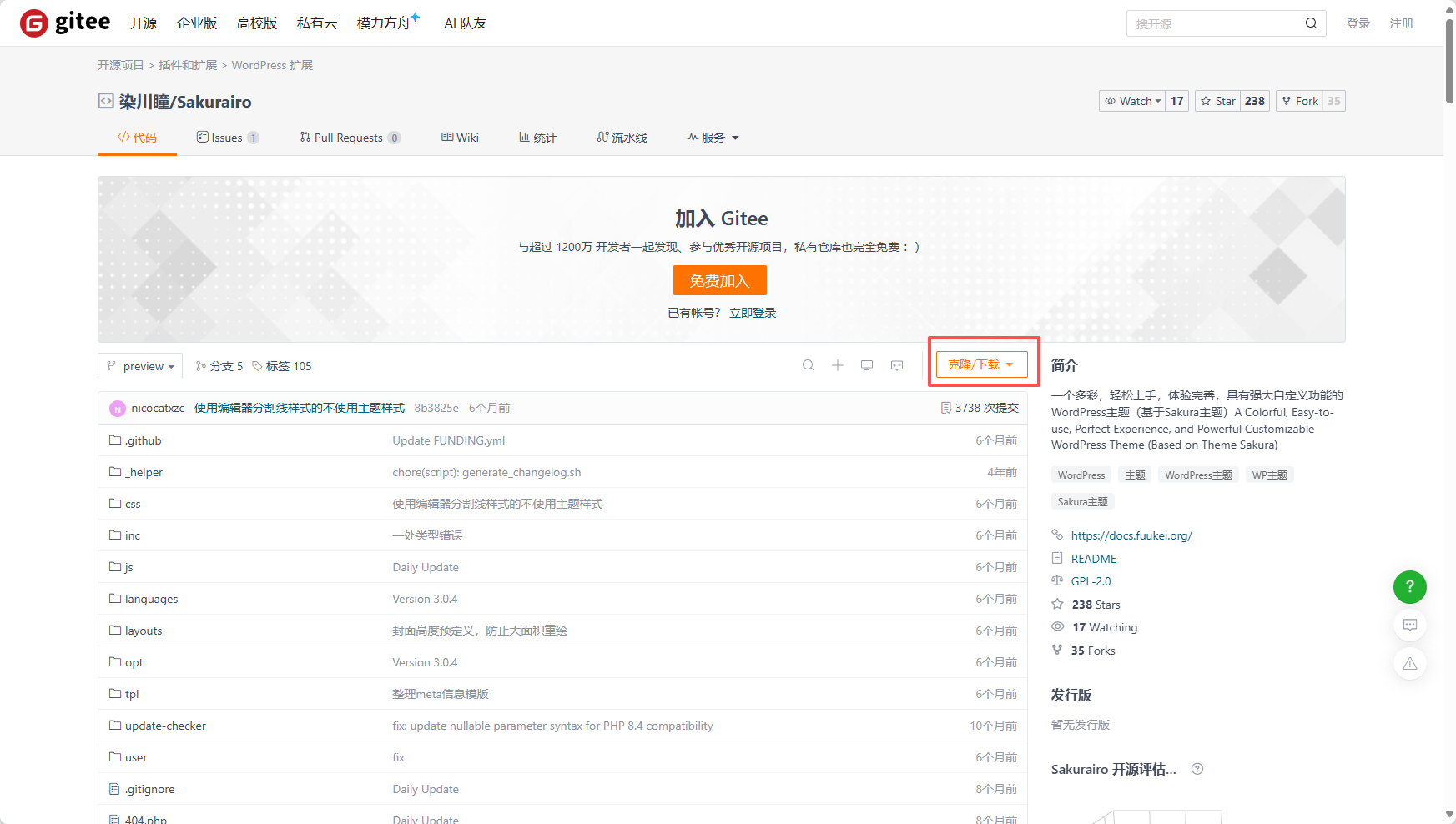This screenshot has width=1456, height=824.
Task: Click the .github folder icon
Action: 115,440
